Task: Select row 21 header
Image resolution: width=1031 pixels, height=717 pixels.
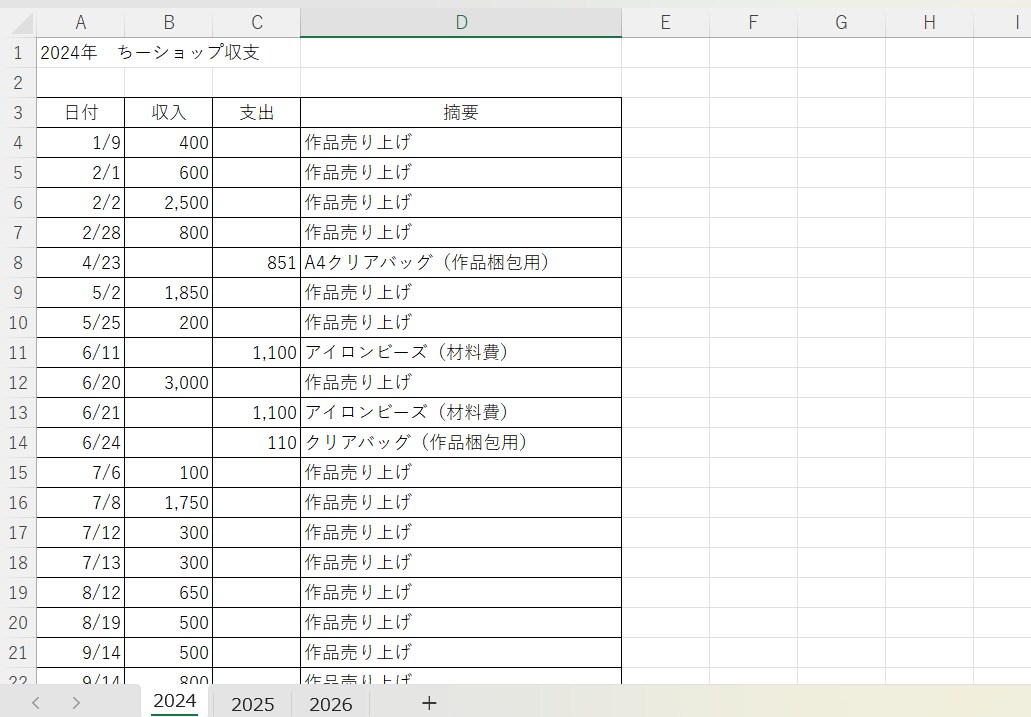Action: [x=18, y=653]
